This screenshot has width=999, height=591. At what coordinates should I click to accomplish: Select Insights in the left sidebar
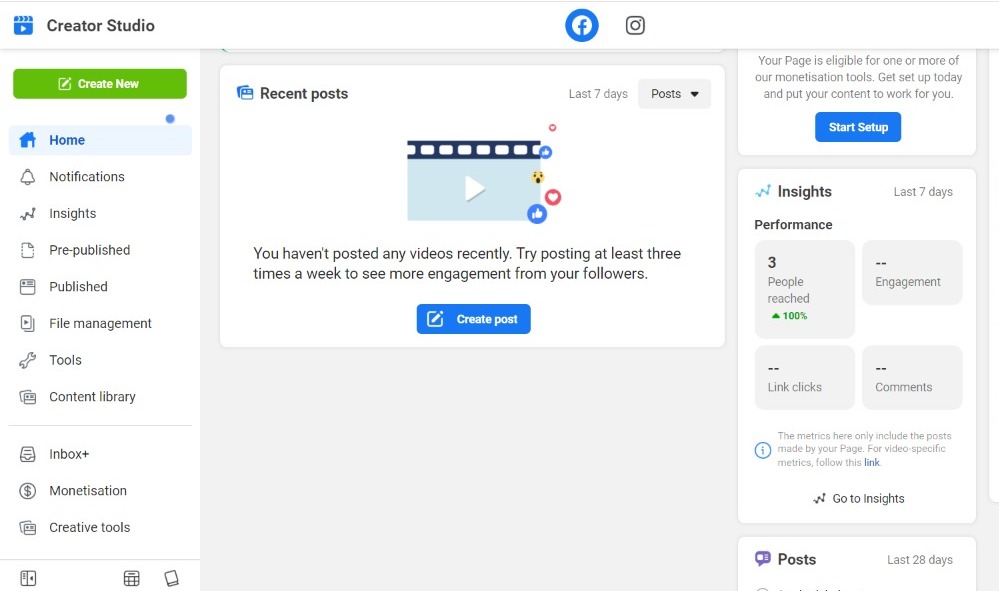point(73,214)
